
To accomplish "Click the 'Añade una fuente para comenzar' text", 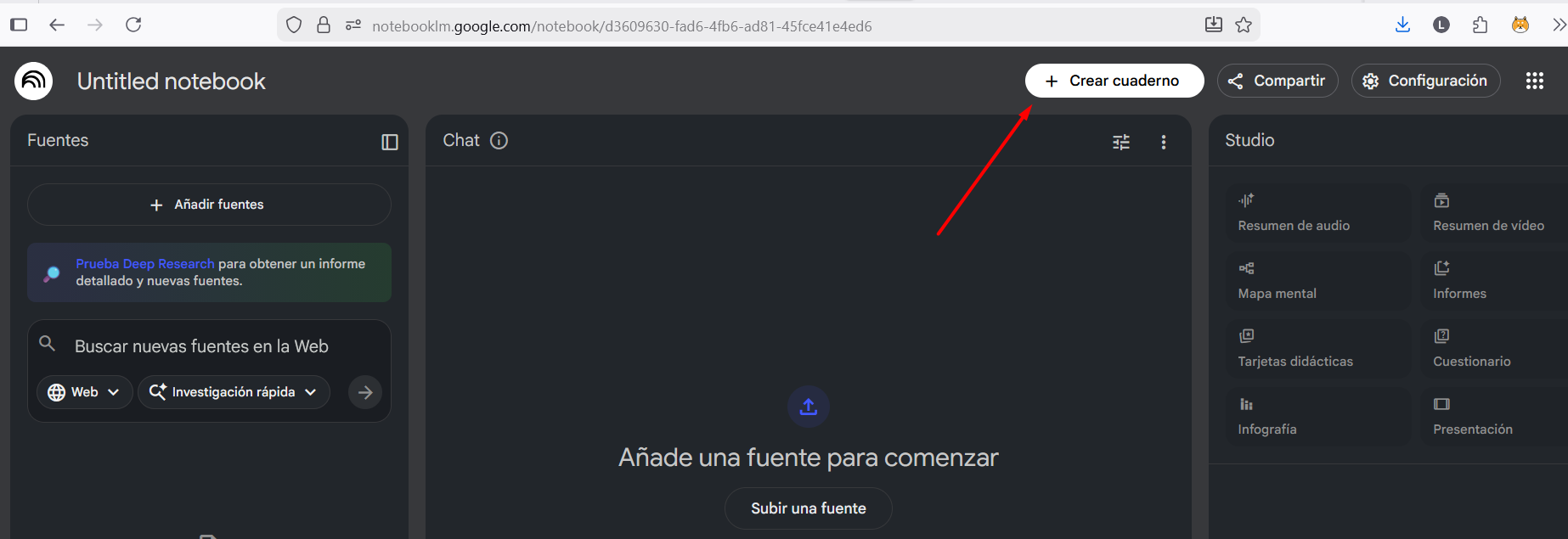I will click(809, 458).
